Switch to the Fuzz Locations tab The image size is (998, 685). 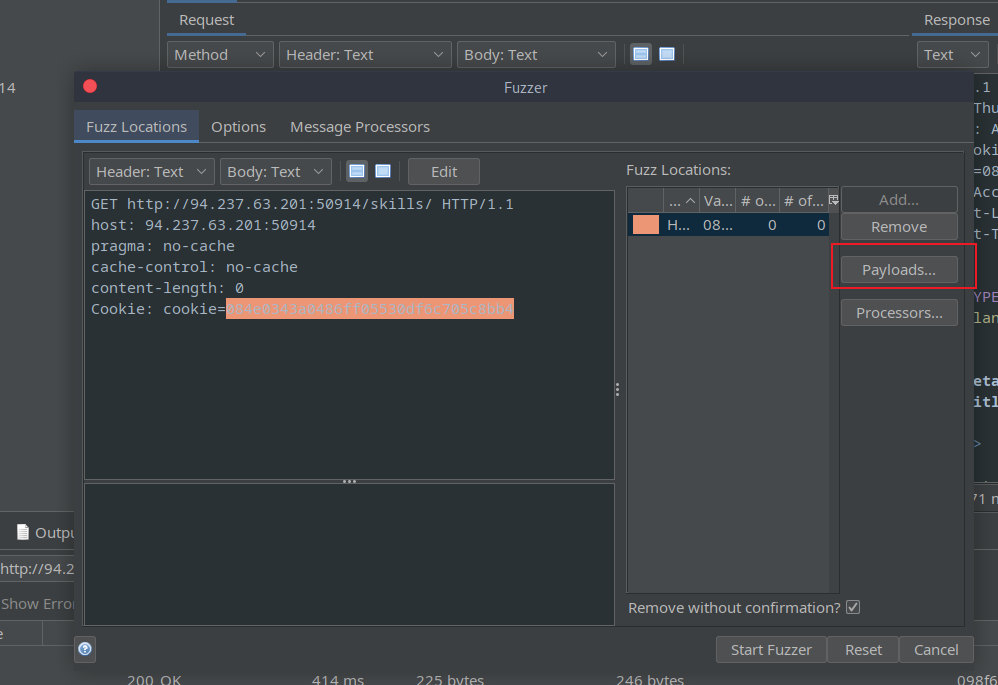pos(136,127)
